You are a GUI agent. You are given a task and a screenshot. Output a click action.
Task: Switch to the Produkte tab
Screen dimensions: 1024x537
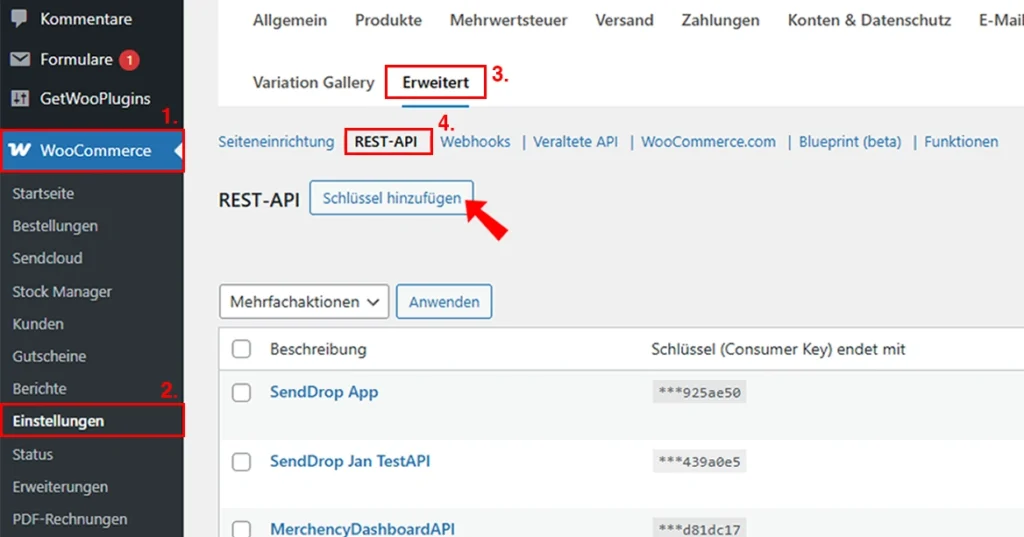[x=389, y=20]
